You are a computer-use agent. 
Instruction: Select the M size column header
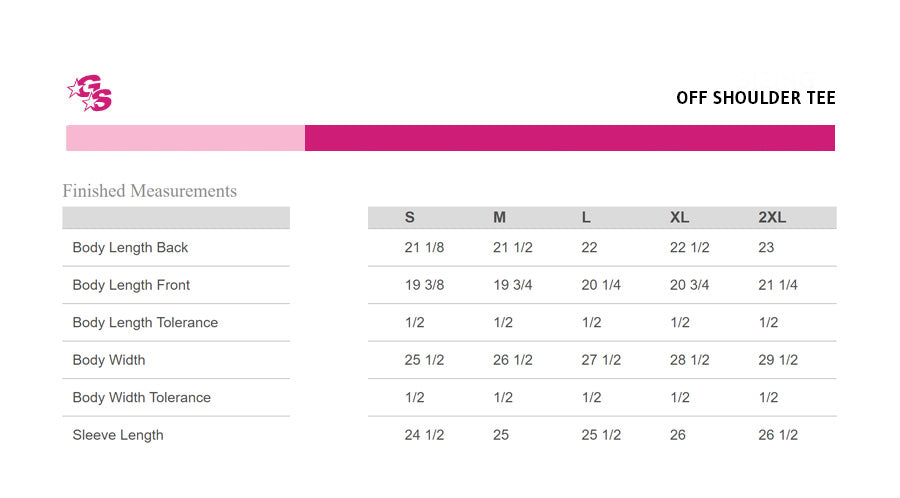[x=499, y=217]
